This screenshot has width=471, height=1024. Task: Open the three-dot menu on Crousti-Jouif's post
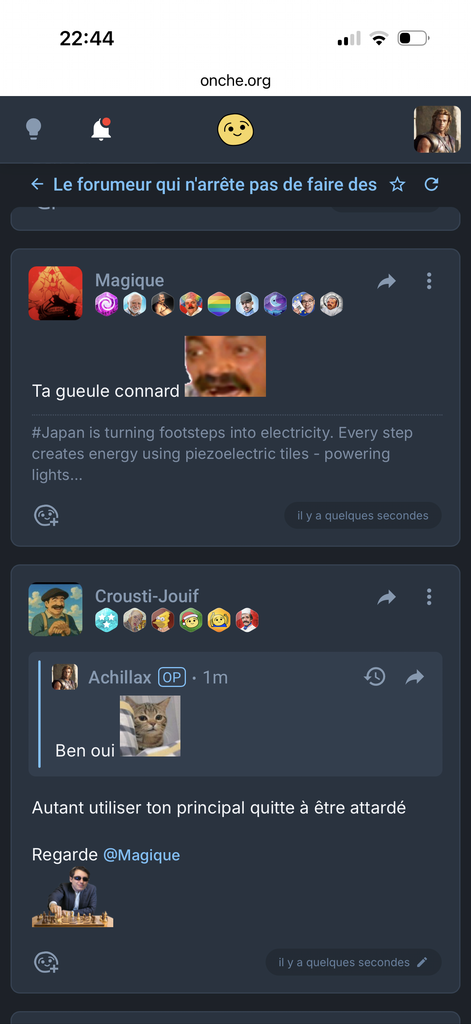click(429, 597)
